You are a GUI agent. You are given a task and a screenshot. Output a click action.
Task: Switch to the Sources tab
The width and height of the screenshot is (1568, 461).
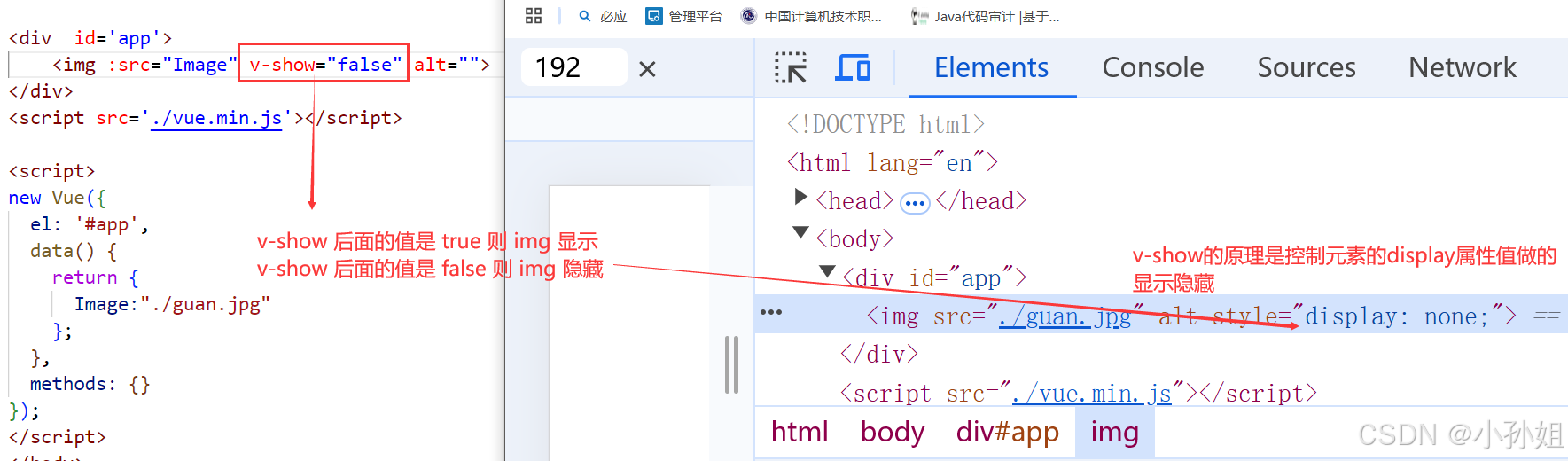(1307, 67)
